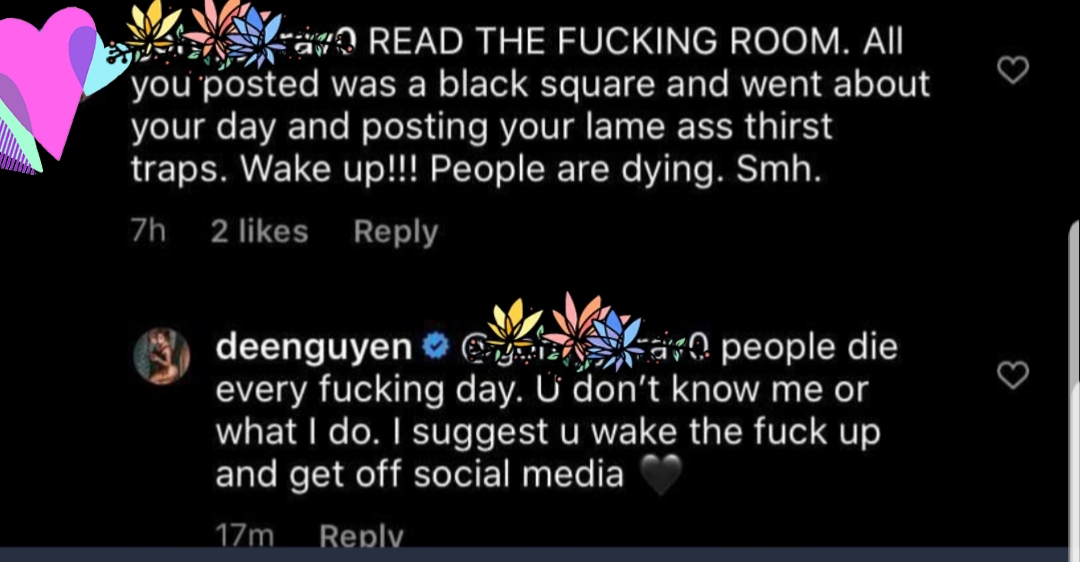
Task: Like the READ THE ROOM comment heart
Action: pyautogui.click(x=1012, y=70)
